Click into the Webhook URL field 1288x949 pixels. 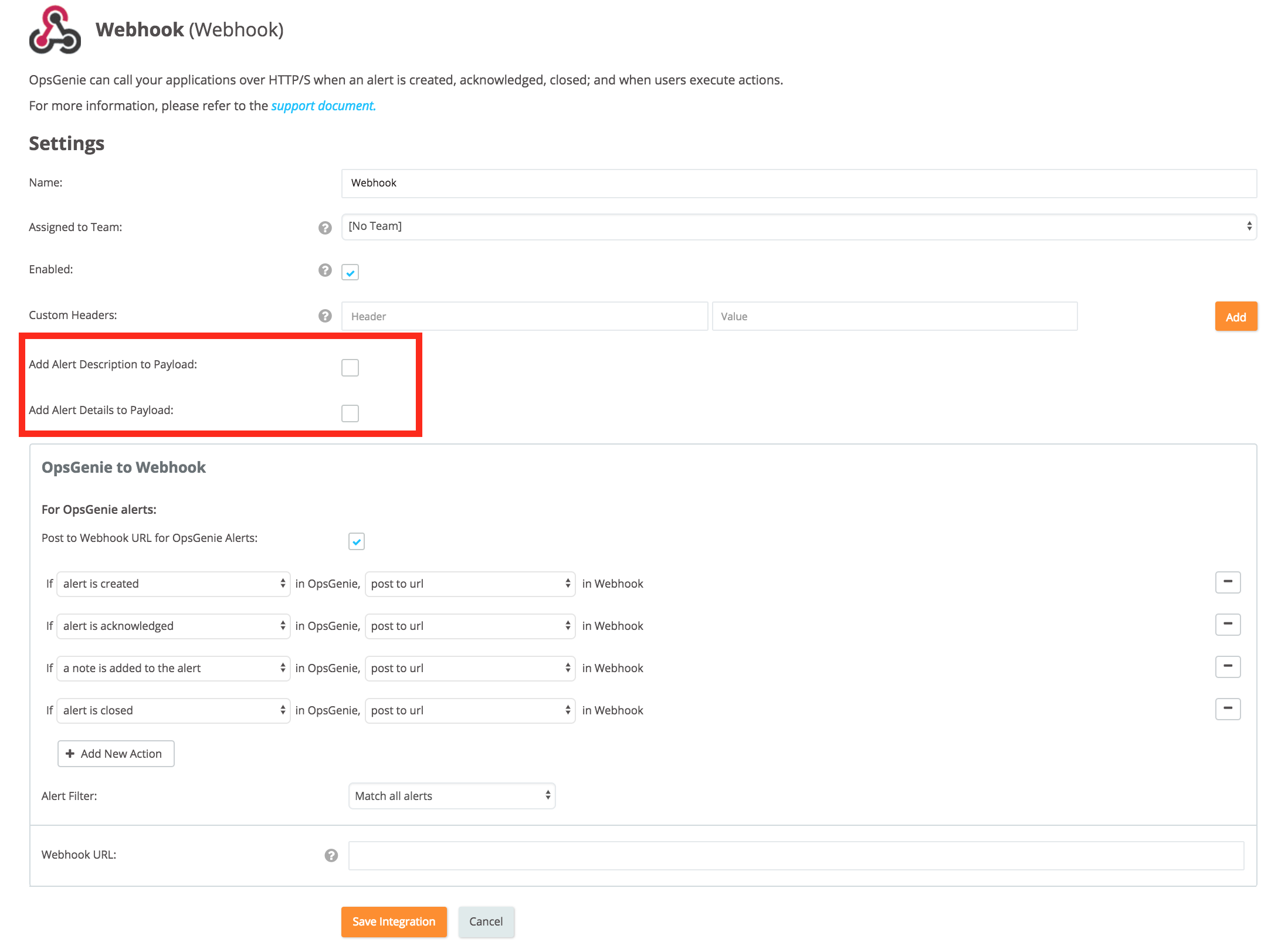click(795, 855)
